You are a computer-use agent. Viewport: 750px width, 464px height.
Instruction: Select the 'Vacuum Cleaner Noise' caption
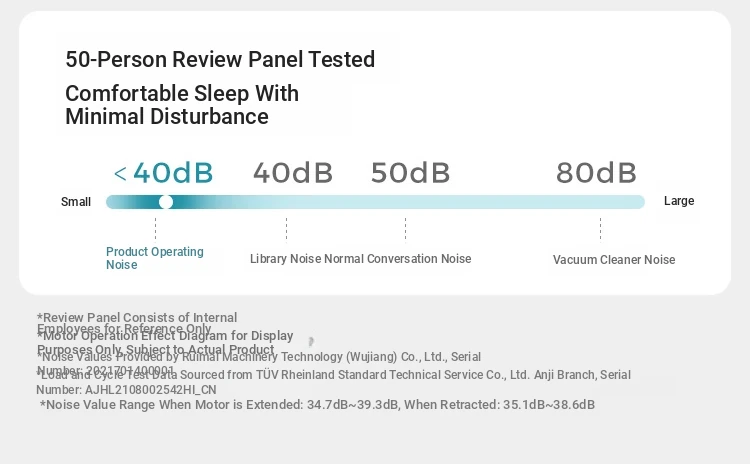pos(614,260)
